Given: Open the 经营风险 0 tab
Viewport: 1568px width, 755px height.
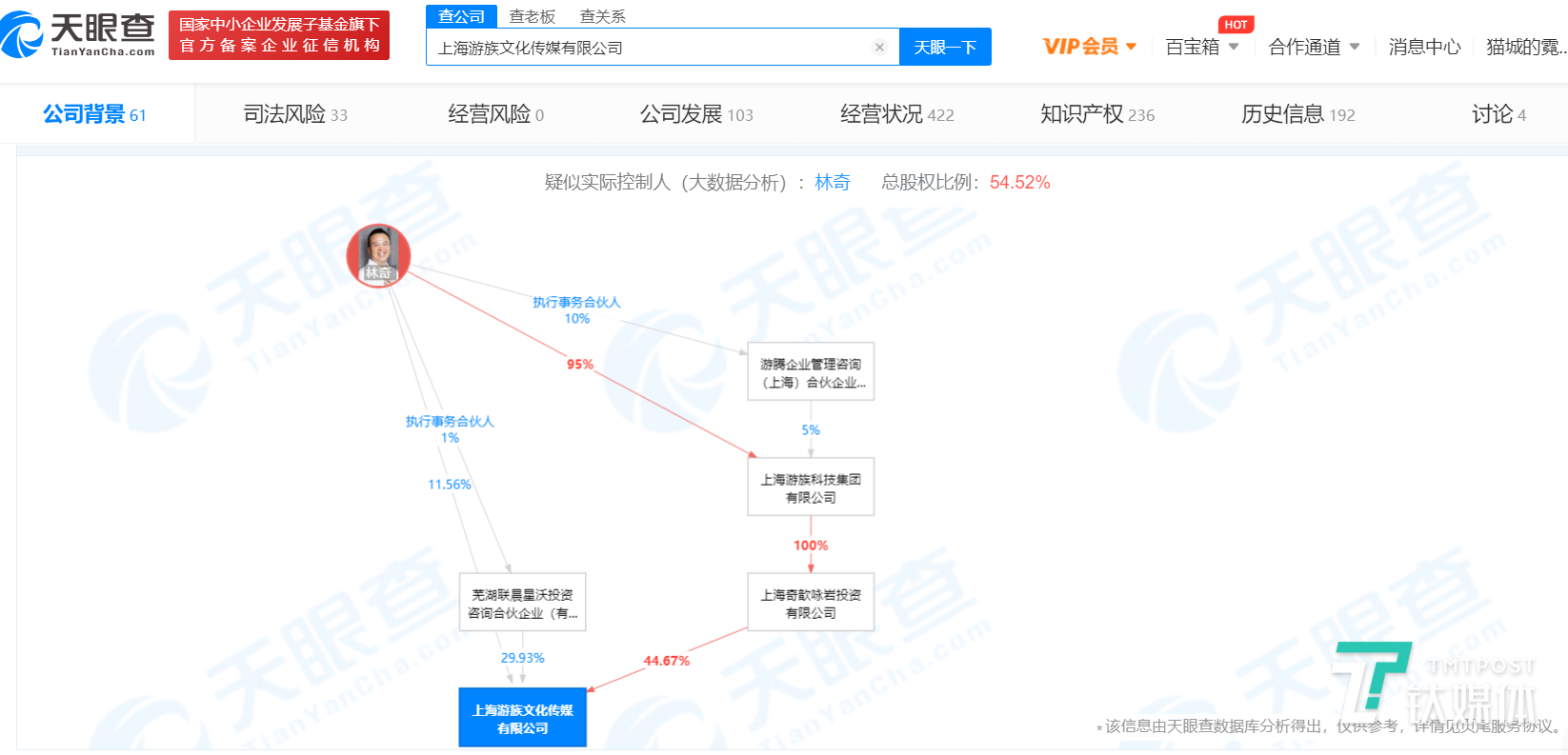Looking at the screenshot, I should pyautogui.click(x=495, y=114).
